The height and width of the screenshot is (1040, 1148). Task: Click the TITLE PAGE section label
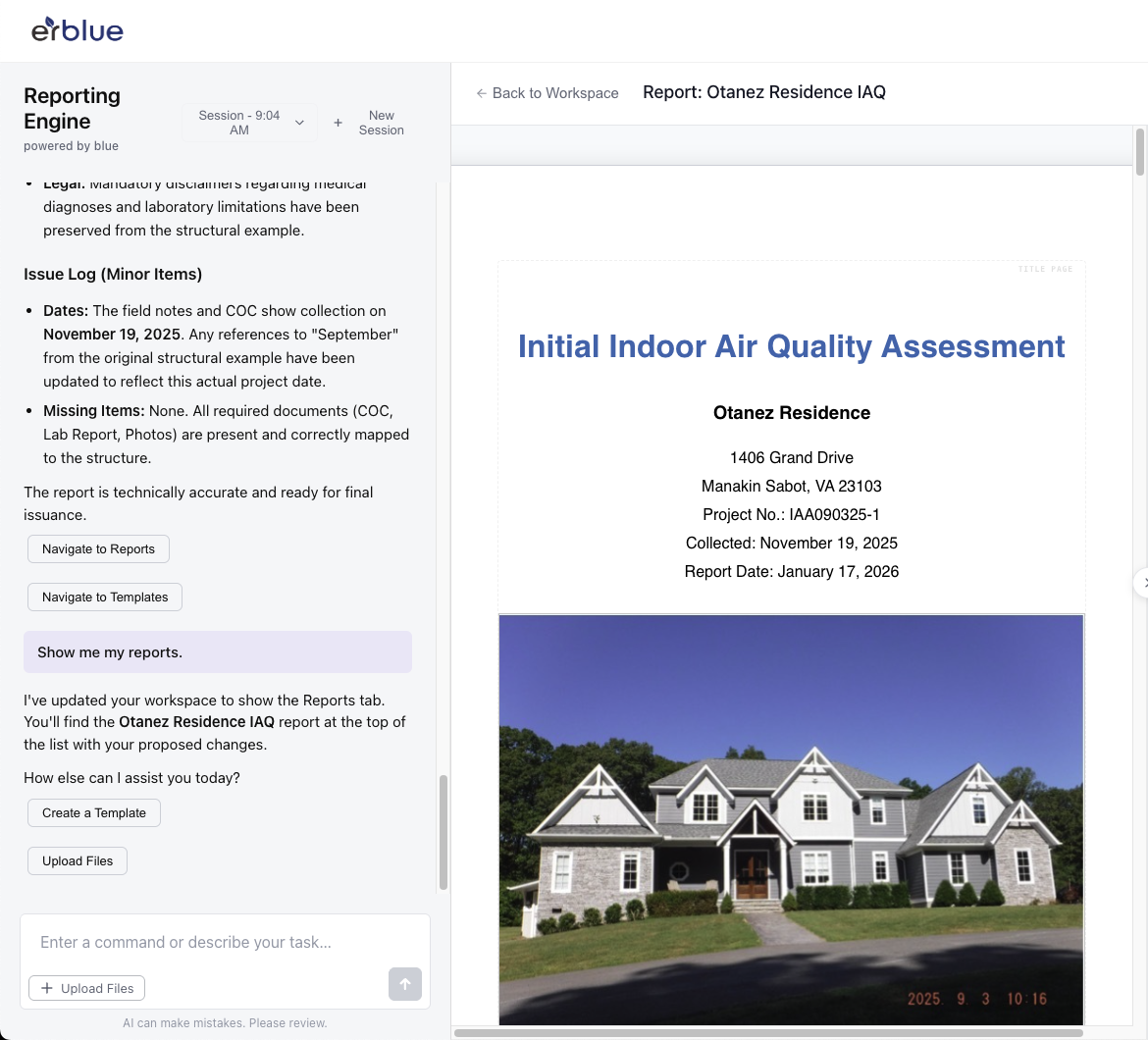pos(1045,269)
